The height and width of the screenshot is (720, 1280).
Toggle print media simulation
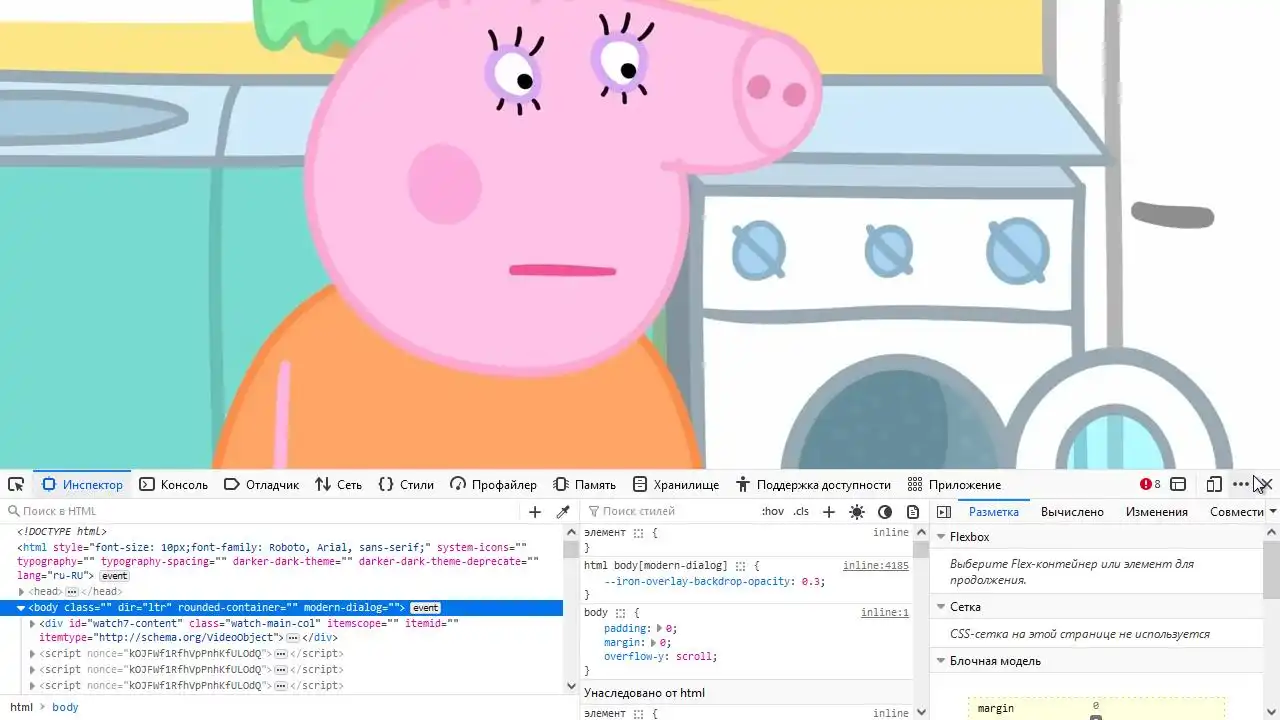coord(912,512)
